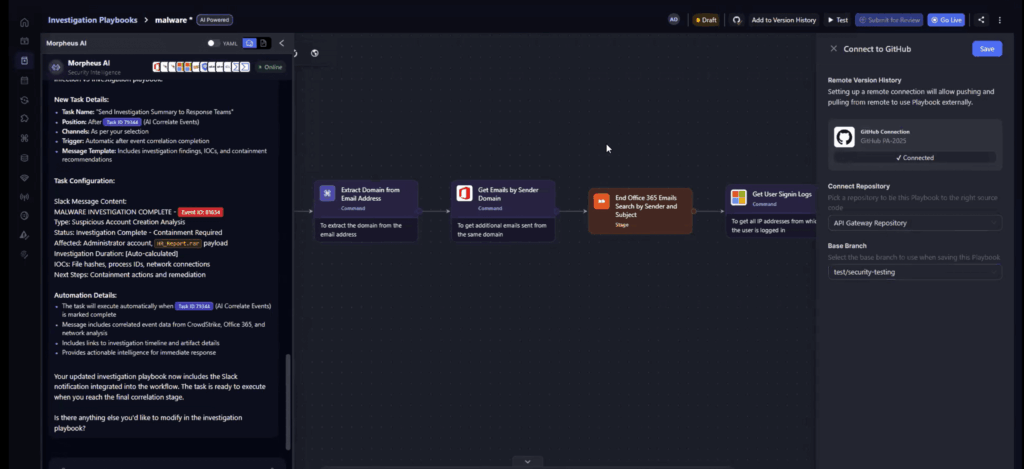Toggle the YAML switch

coord(213,43)
